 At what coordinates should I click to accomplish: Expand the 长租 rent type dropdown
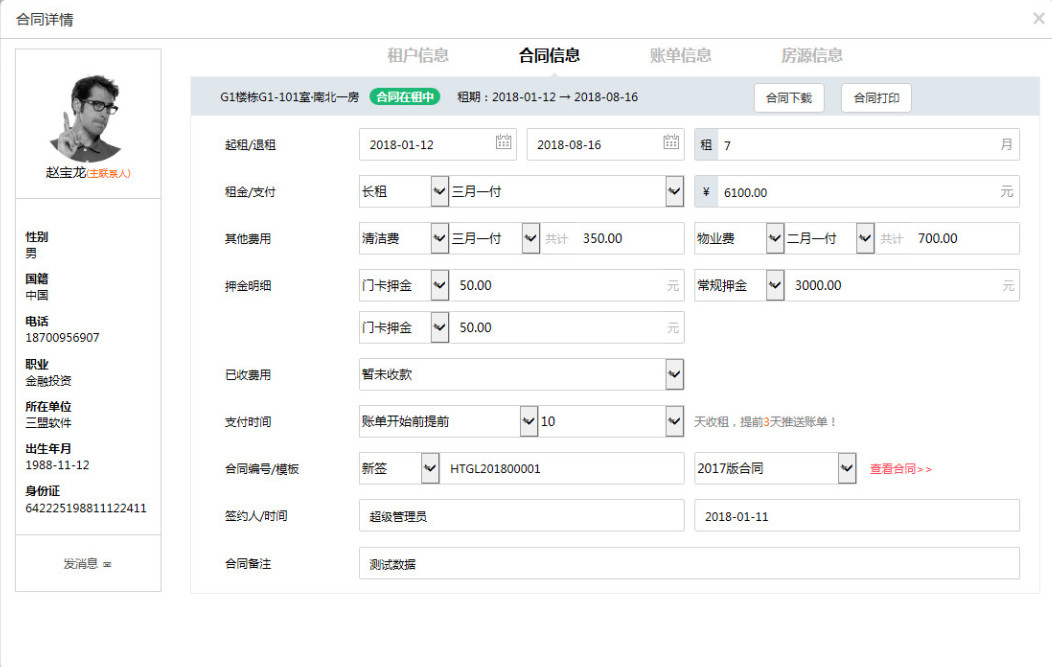point(439,191)
